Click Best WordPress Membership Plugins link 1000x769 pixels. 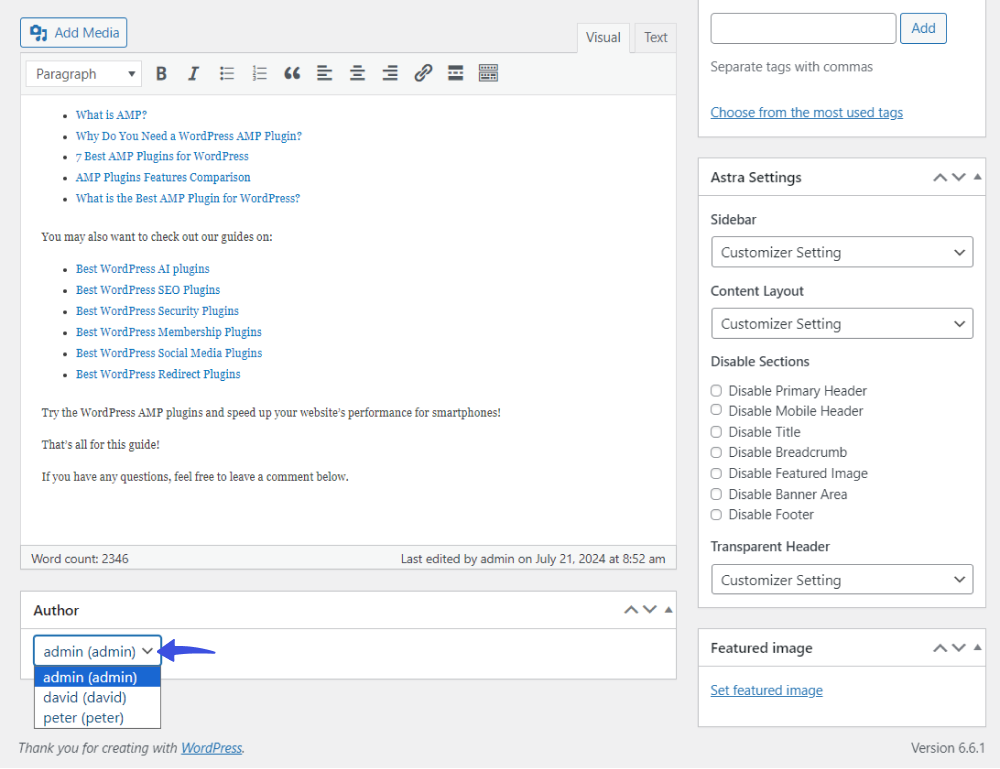point(169,332)
